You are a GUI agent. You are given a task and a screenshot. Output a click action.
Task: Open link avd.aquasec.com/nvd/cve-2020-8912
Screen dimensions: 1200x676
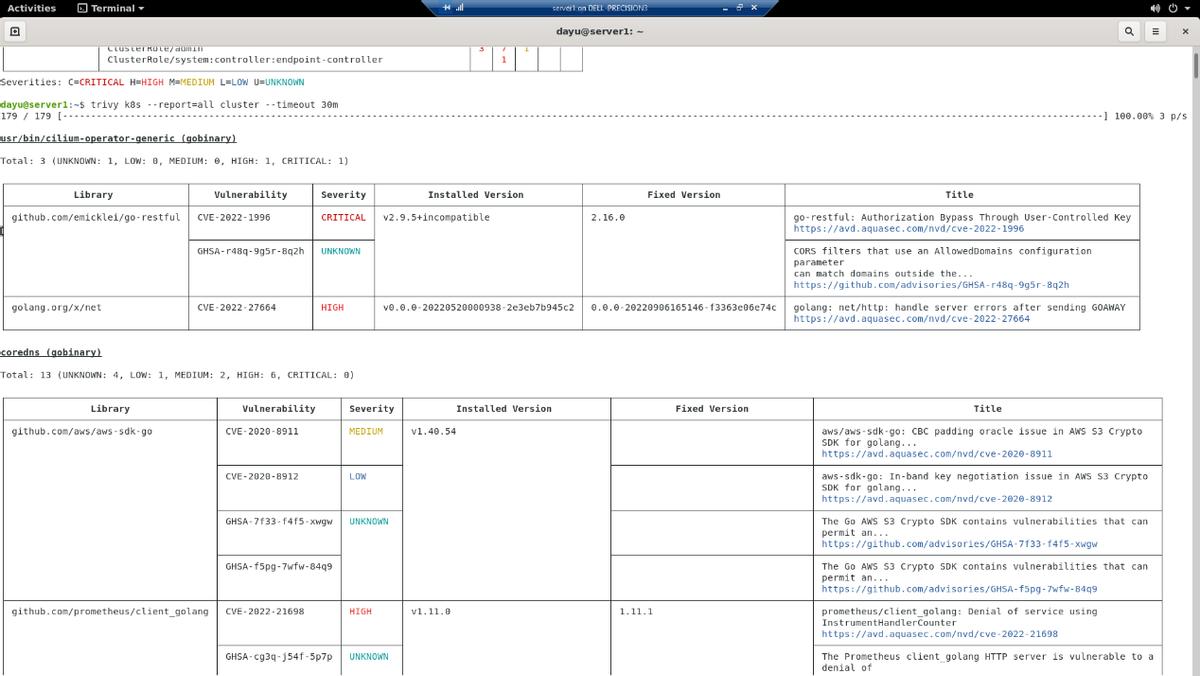pos(937,499)
